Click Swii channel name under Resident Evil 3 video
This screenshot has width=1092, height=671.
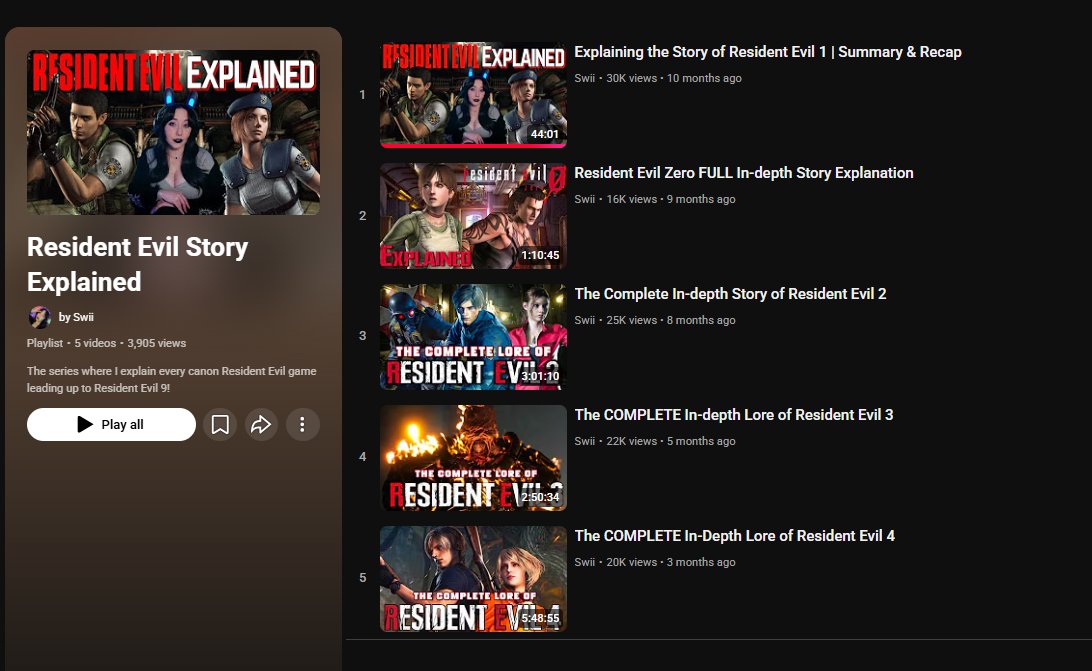[585, 441]
